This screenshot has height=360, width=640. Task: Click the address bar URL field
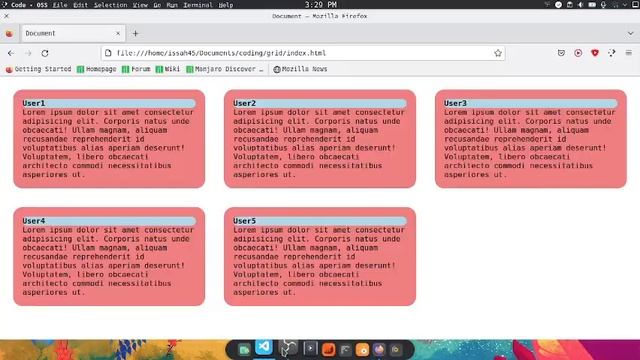(x=302, y=53)
